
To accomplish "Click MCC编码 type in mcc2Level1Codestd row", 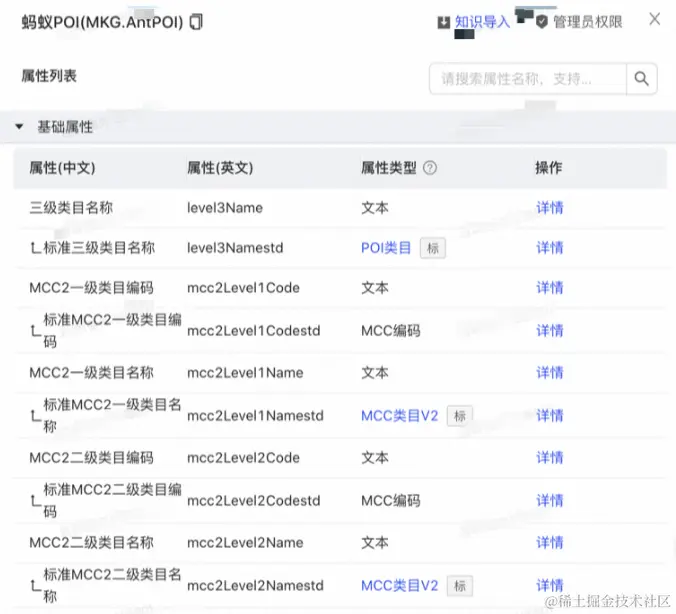I will tap(391, 331).
